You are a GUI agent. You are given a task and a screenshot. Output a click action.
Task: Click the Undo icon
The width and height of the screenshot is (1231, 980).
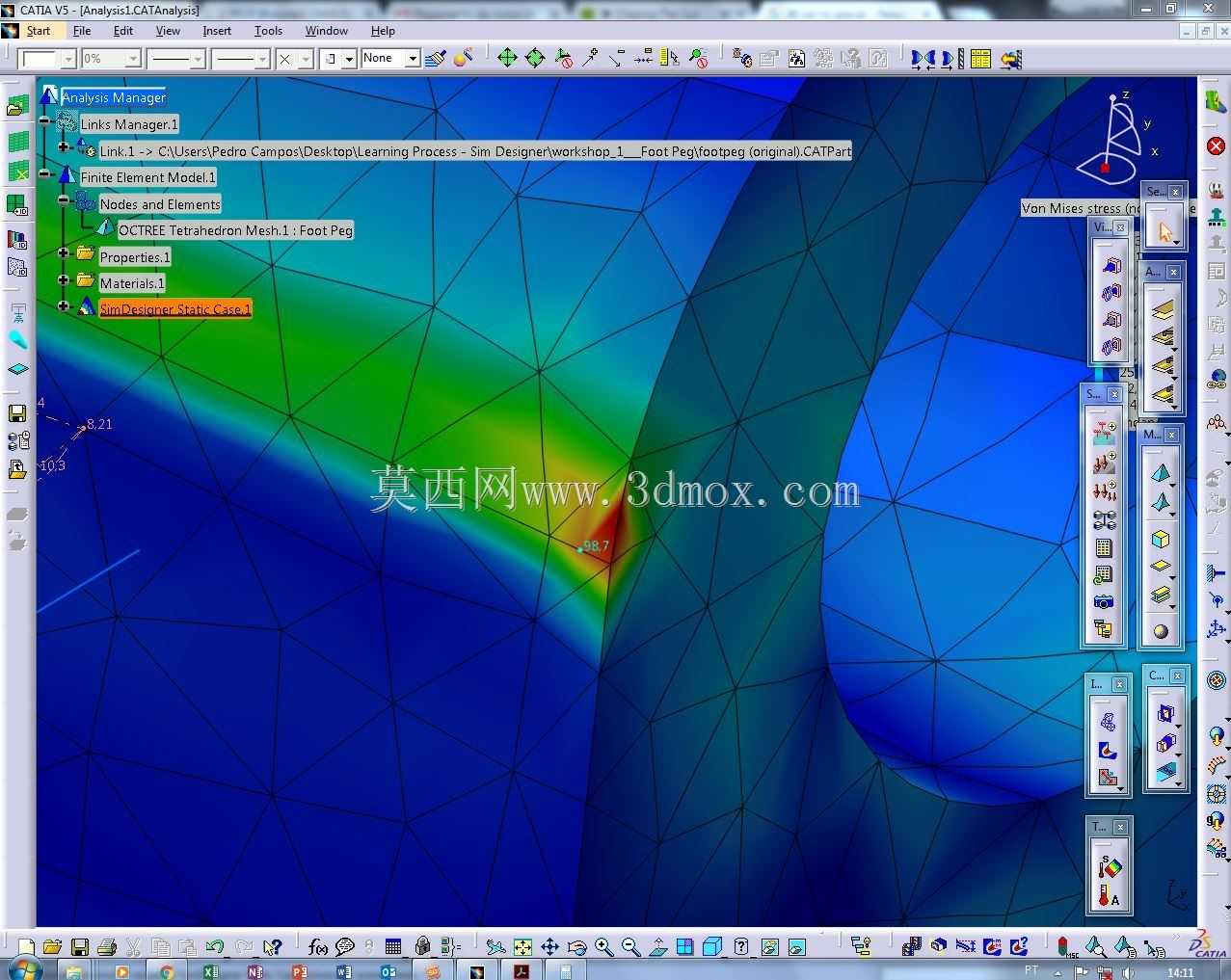point(215,947)
